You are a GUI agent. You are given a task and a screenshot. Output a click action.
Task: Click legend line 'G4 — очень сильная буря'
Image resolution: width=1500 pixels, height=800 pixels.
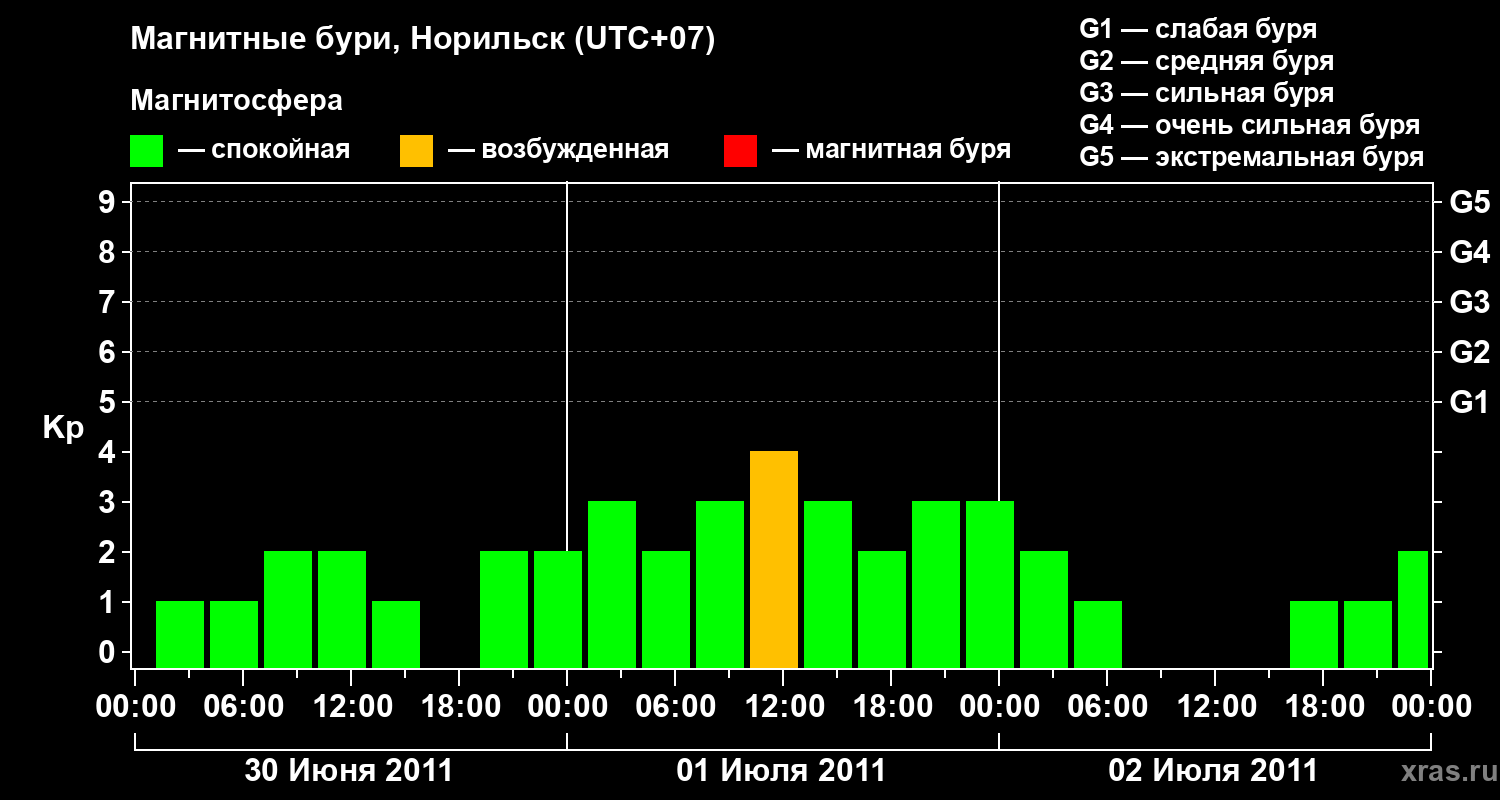click(1250, 125)
